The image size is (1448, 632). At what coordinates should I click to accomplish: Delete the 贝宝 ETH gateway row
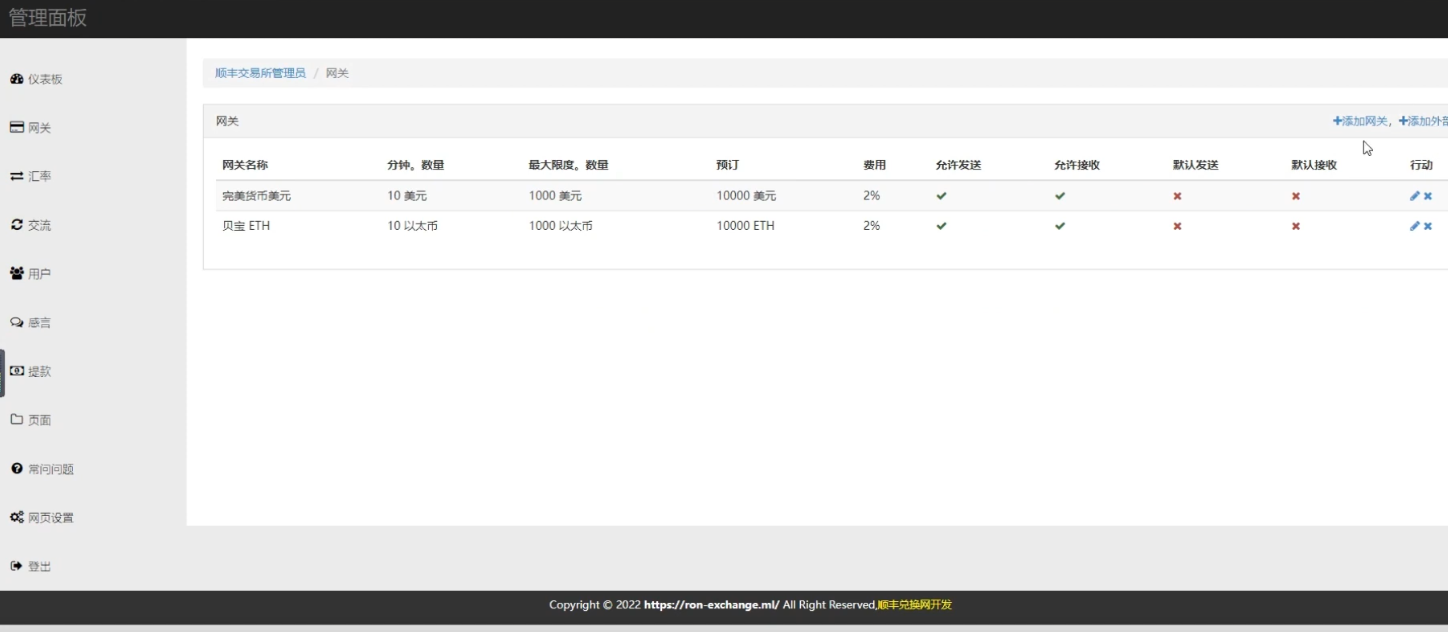click(x=1428, y=226)
